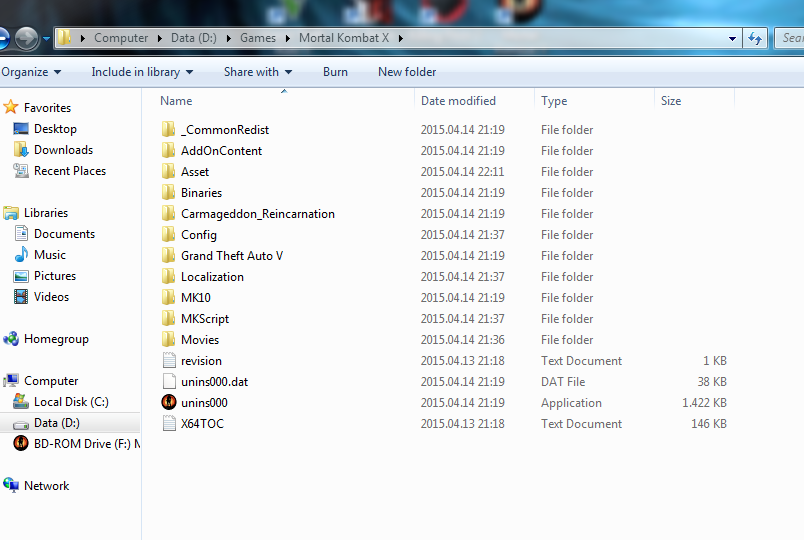Viewport: 804px width, 540px height.
Task: Go to Games in the address breadcrumb
Action: 258,38
